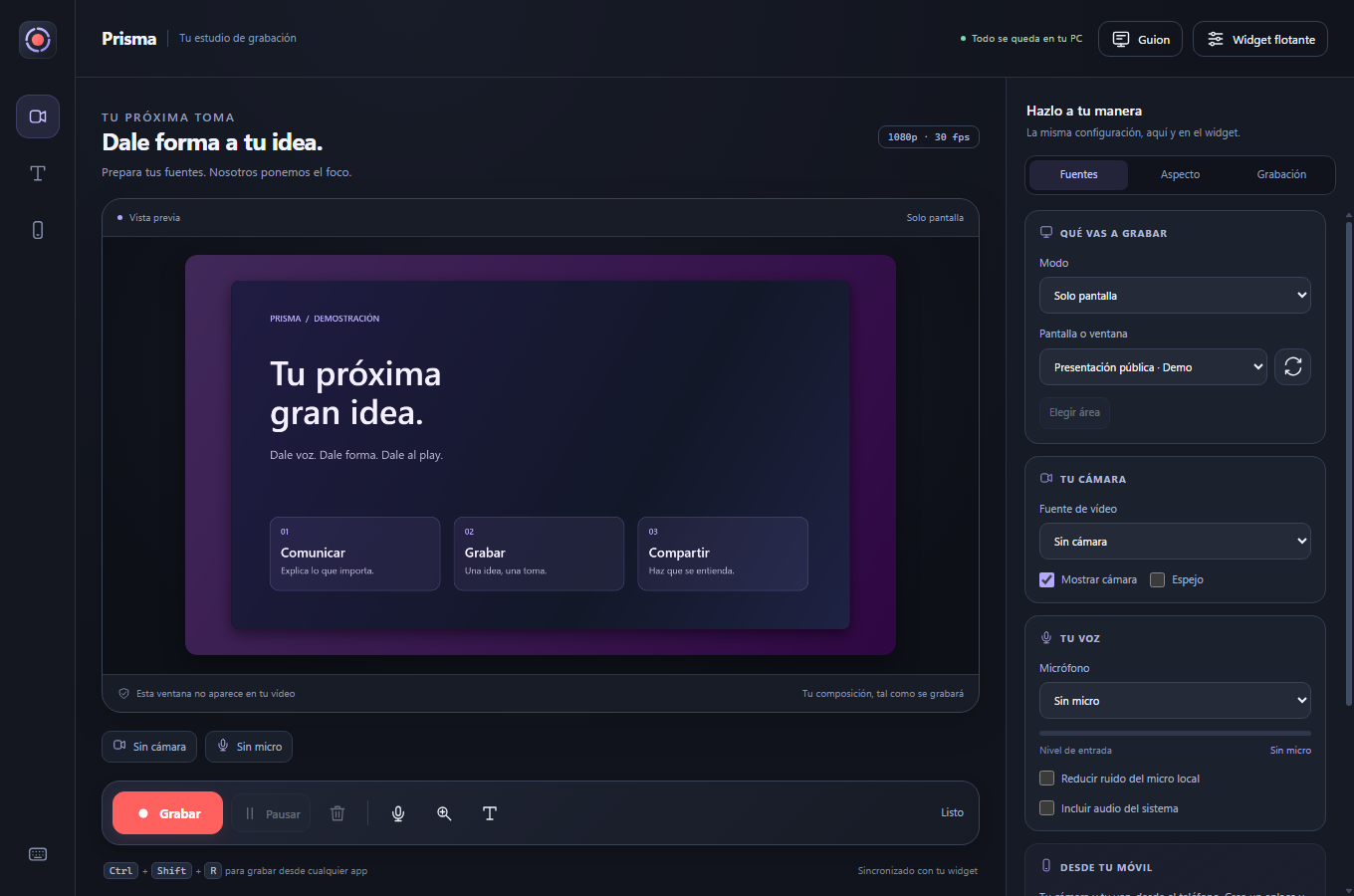Activate the zoom magnifier tool
Viewport: 1354px width, 896px height.
(444, 813)
